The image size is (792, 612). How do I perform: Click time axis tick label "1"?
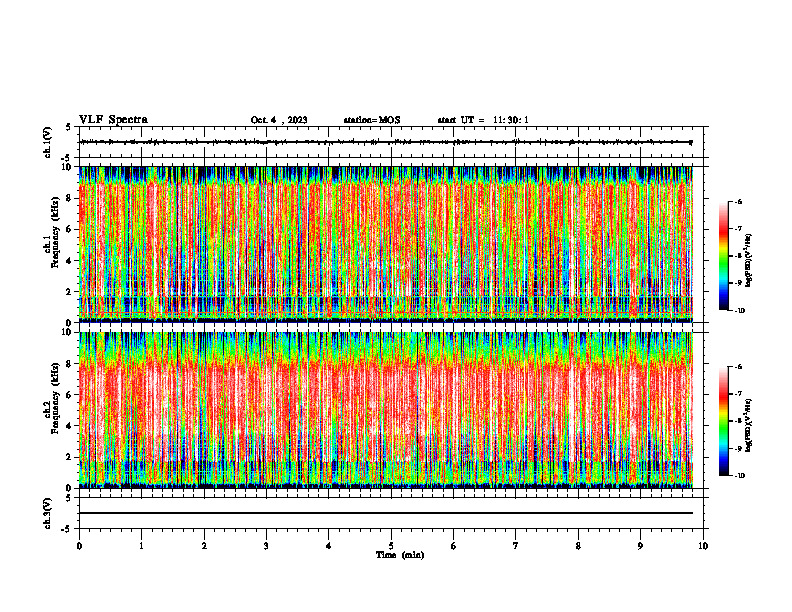(141, 546)
